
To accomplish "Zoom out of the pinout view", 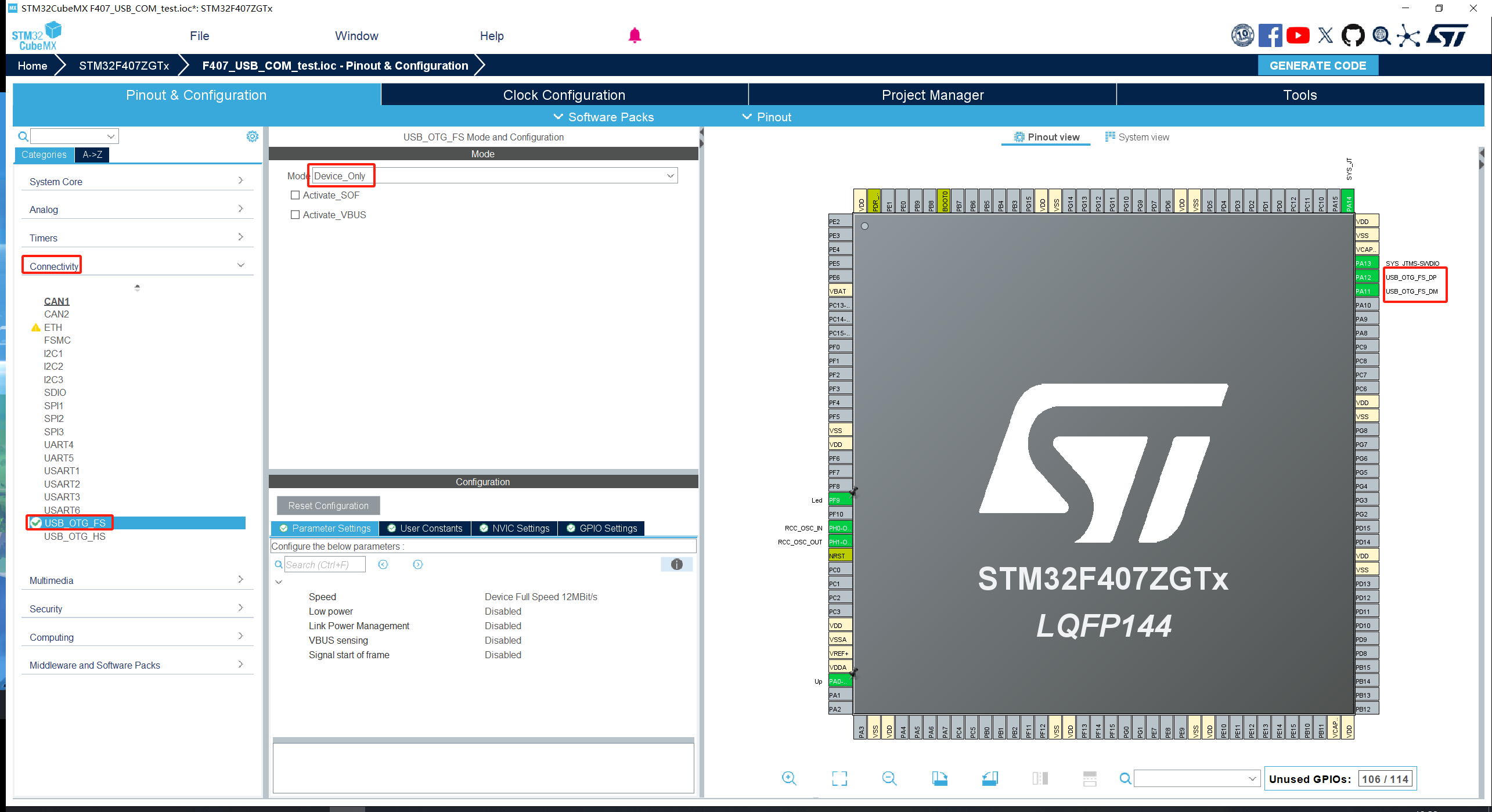I will coord(889,778).
